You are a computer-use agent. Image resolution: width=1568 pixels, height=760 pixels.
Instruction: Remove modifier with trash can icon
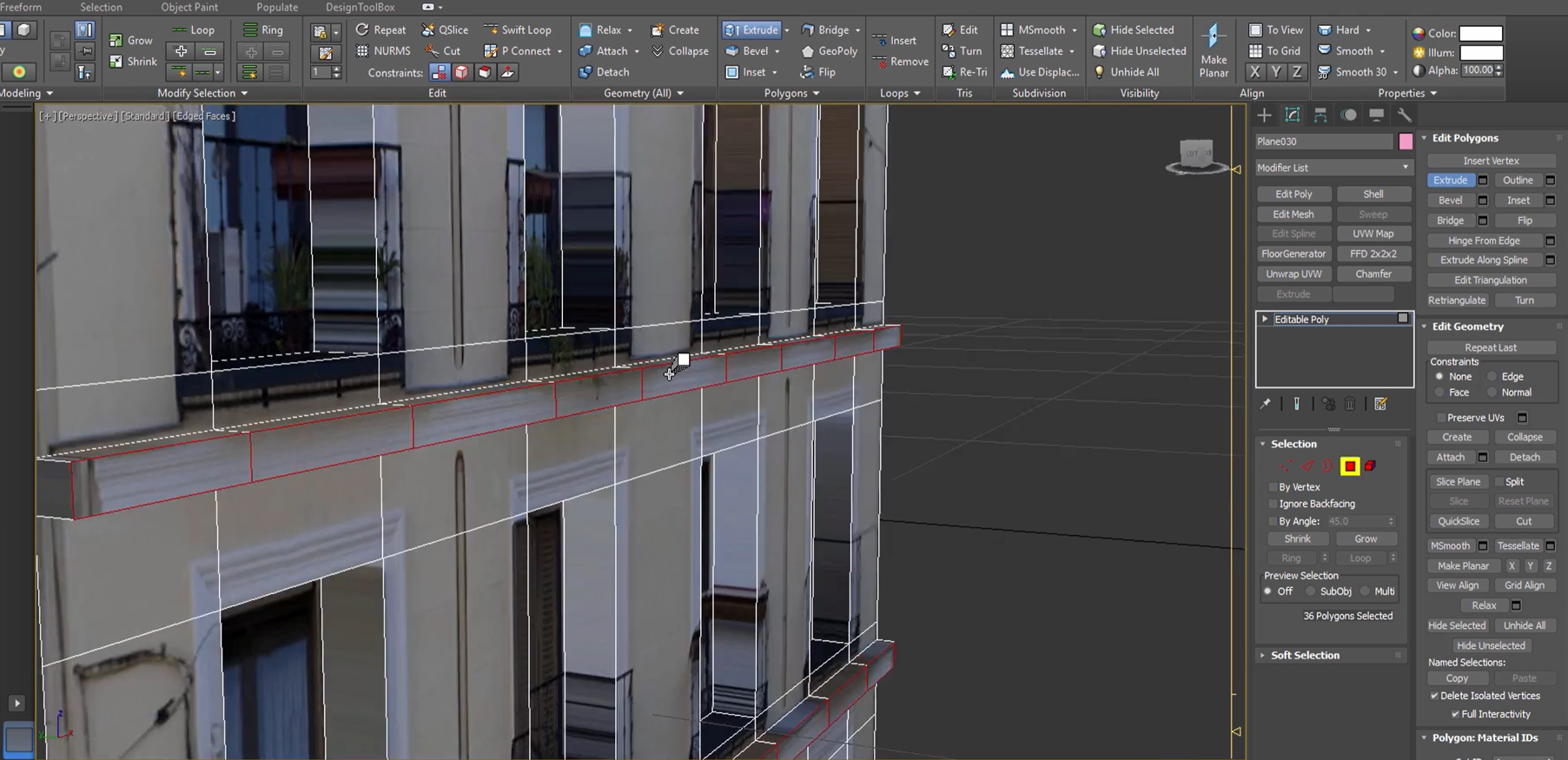tap(1350, 404)
